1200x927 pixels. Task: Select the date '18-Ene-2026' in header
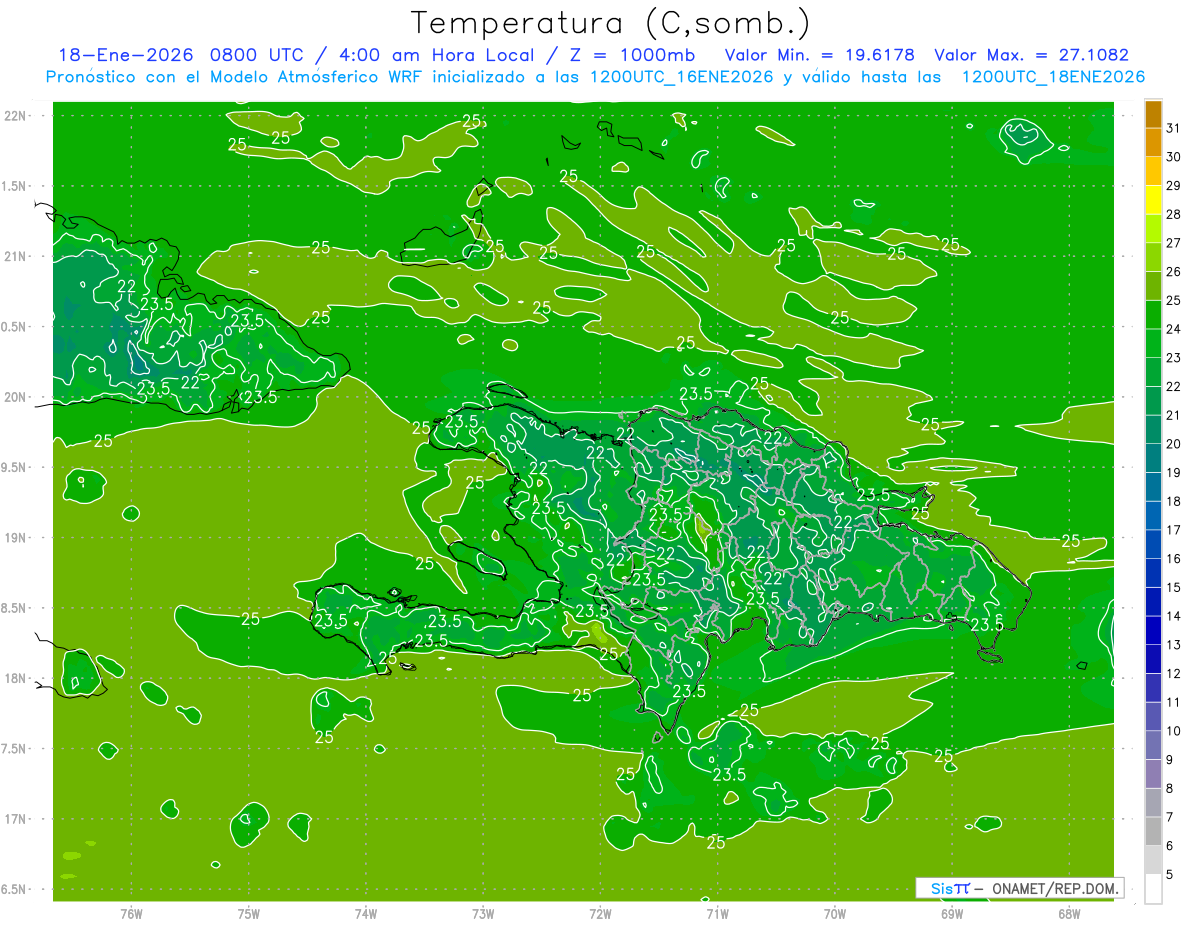(x=128, y=55)
